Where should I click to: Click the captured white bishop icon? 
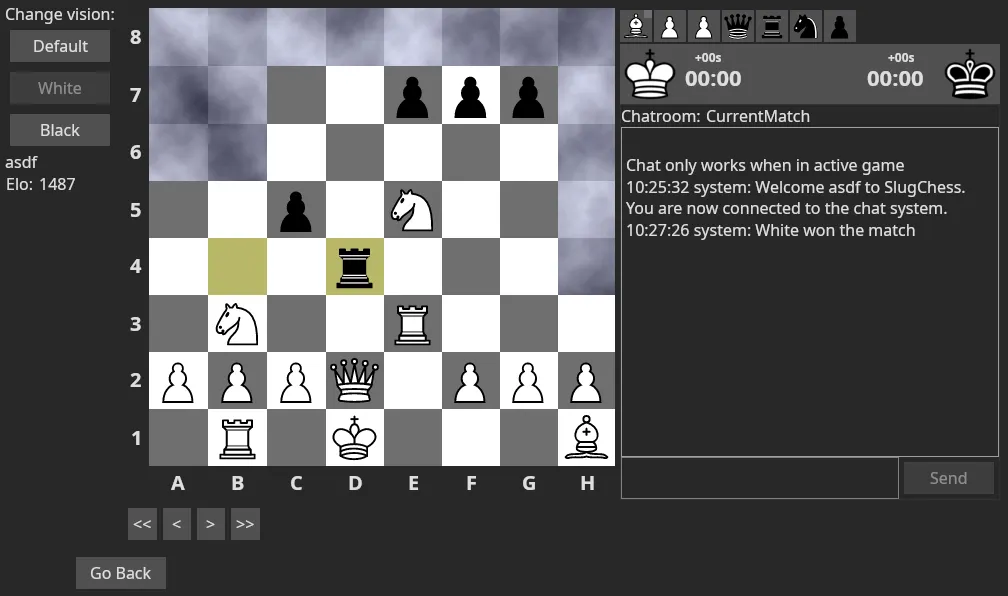coord(636,26)
